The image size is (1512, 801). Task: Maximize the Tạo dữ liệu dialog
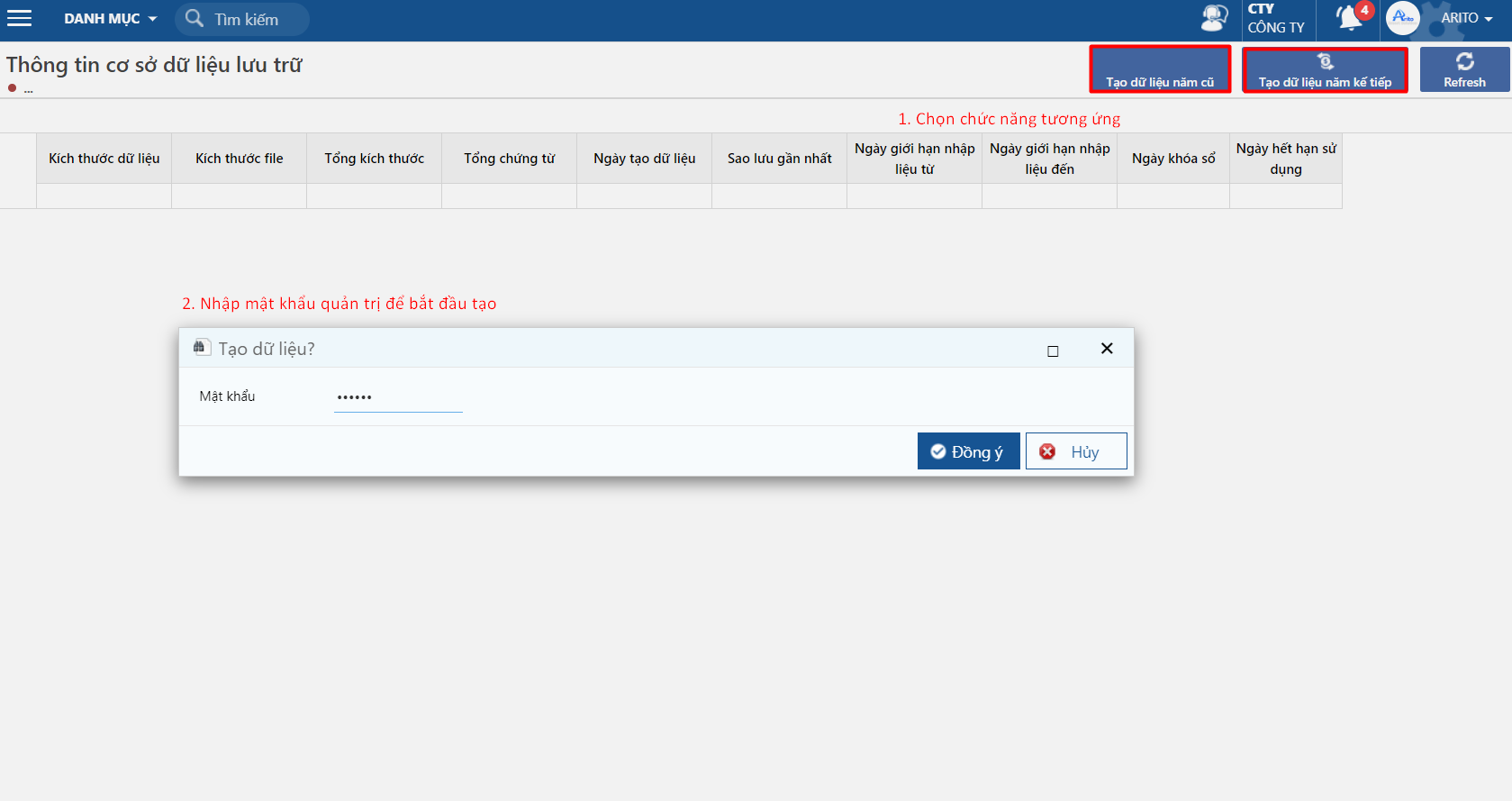point(1053,350)
